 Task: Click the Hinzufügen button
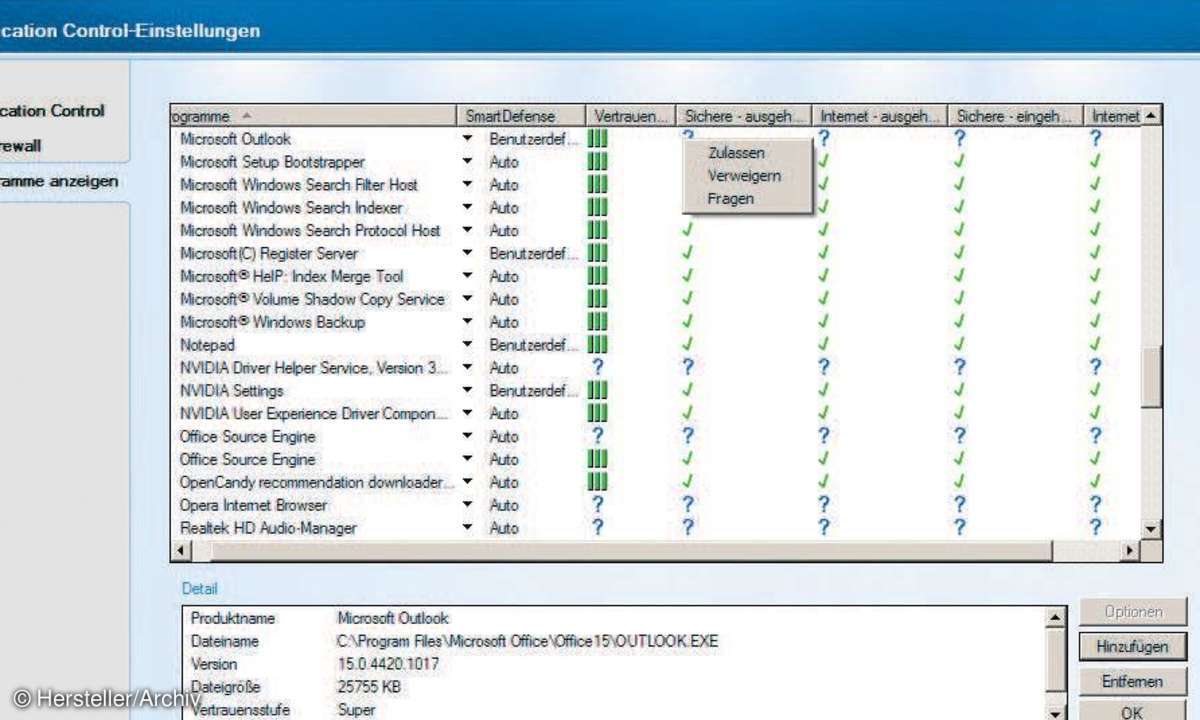pos(1132,647)
